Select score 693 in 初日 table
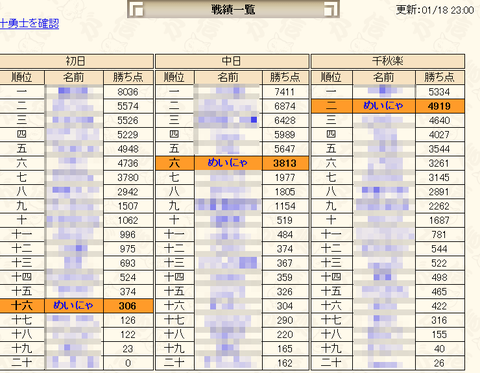 [x=128, y=263]
